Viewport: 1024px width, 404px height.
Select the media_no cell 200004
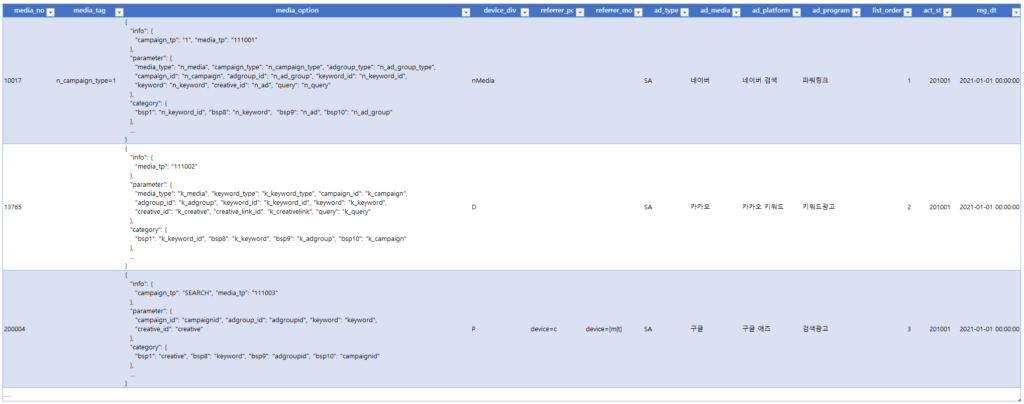[17, 328]
